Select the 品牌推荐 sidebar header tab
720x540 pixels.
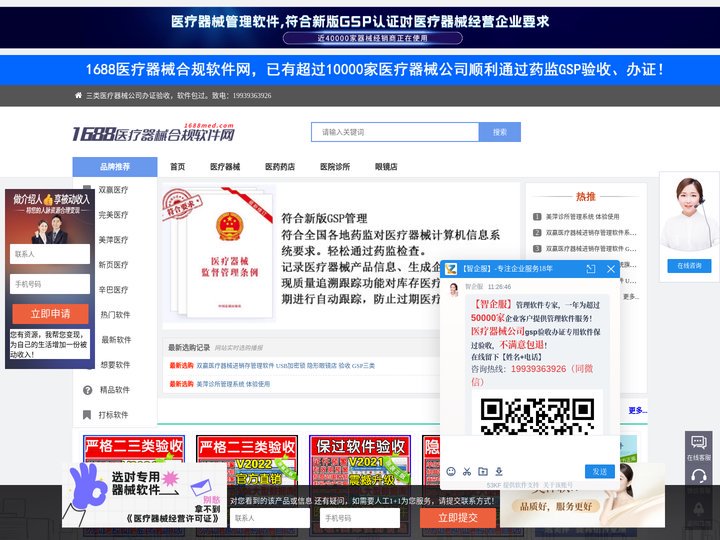(115, 167)
